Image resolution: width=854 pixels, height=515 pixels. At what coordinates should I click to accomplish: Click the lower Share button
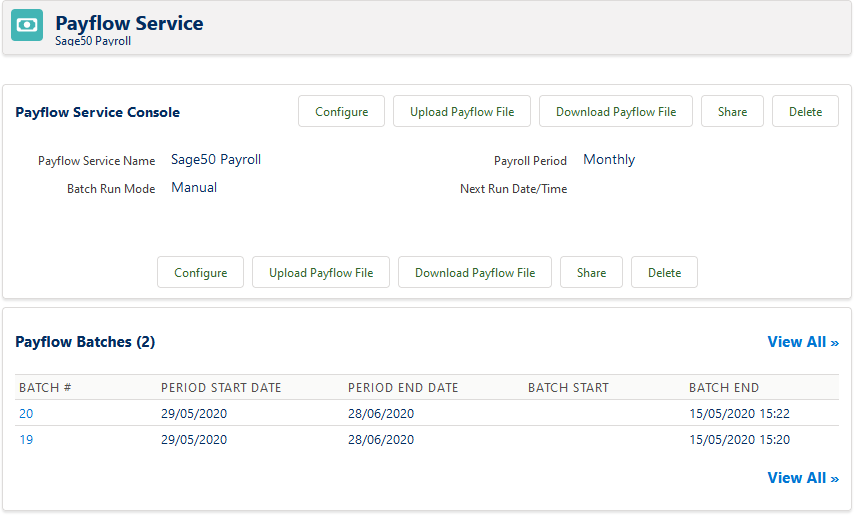tap(591, 273)
